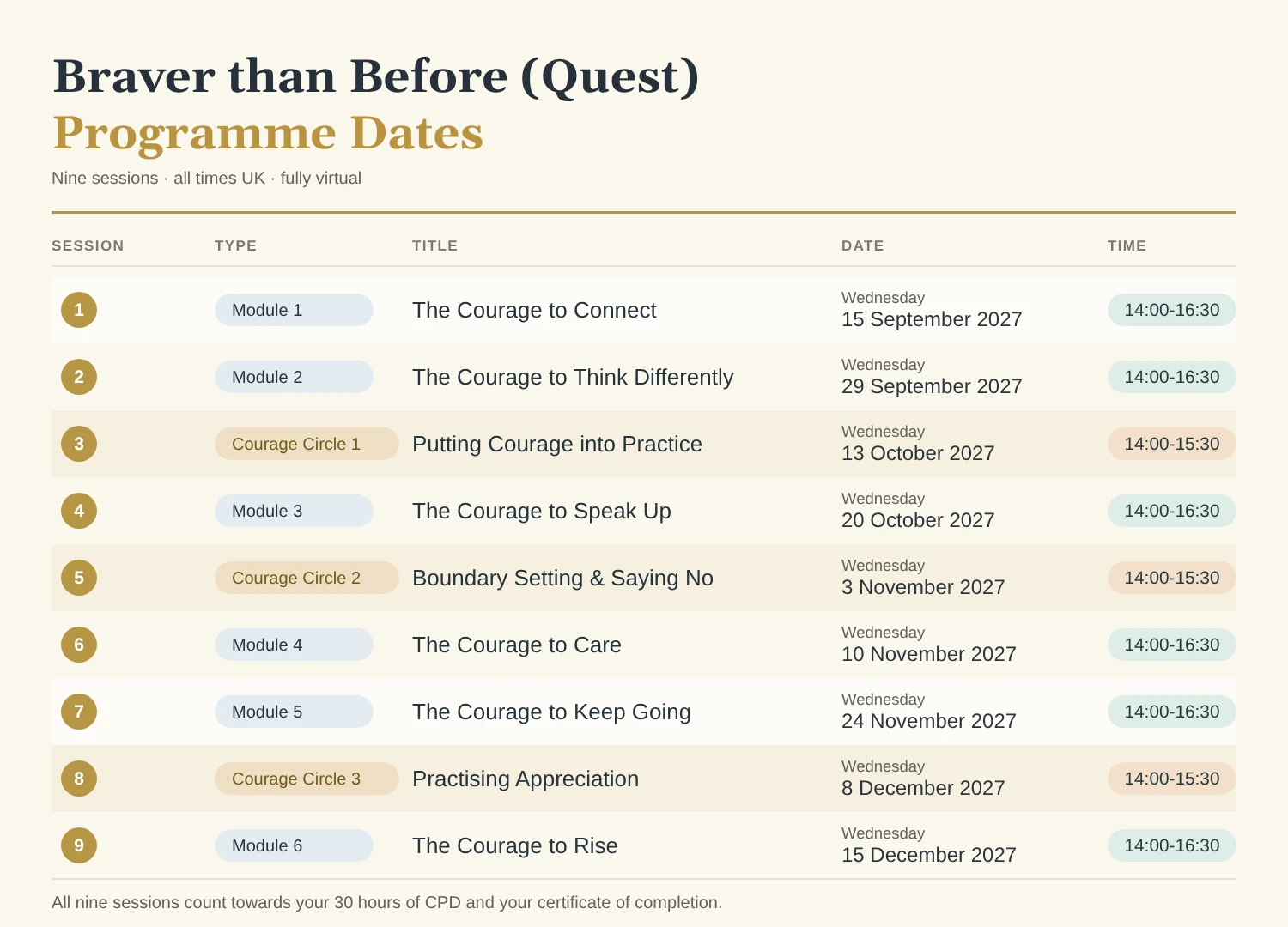Image resolution: width=1288 pixels, height=927 pixels.
Task: Select the Courage Circle 2 pill
Action: click(x=307, y=578)
